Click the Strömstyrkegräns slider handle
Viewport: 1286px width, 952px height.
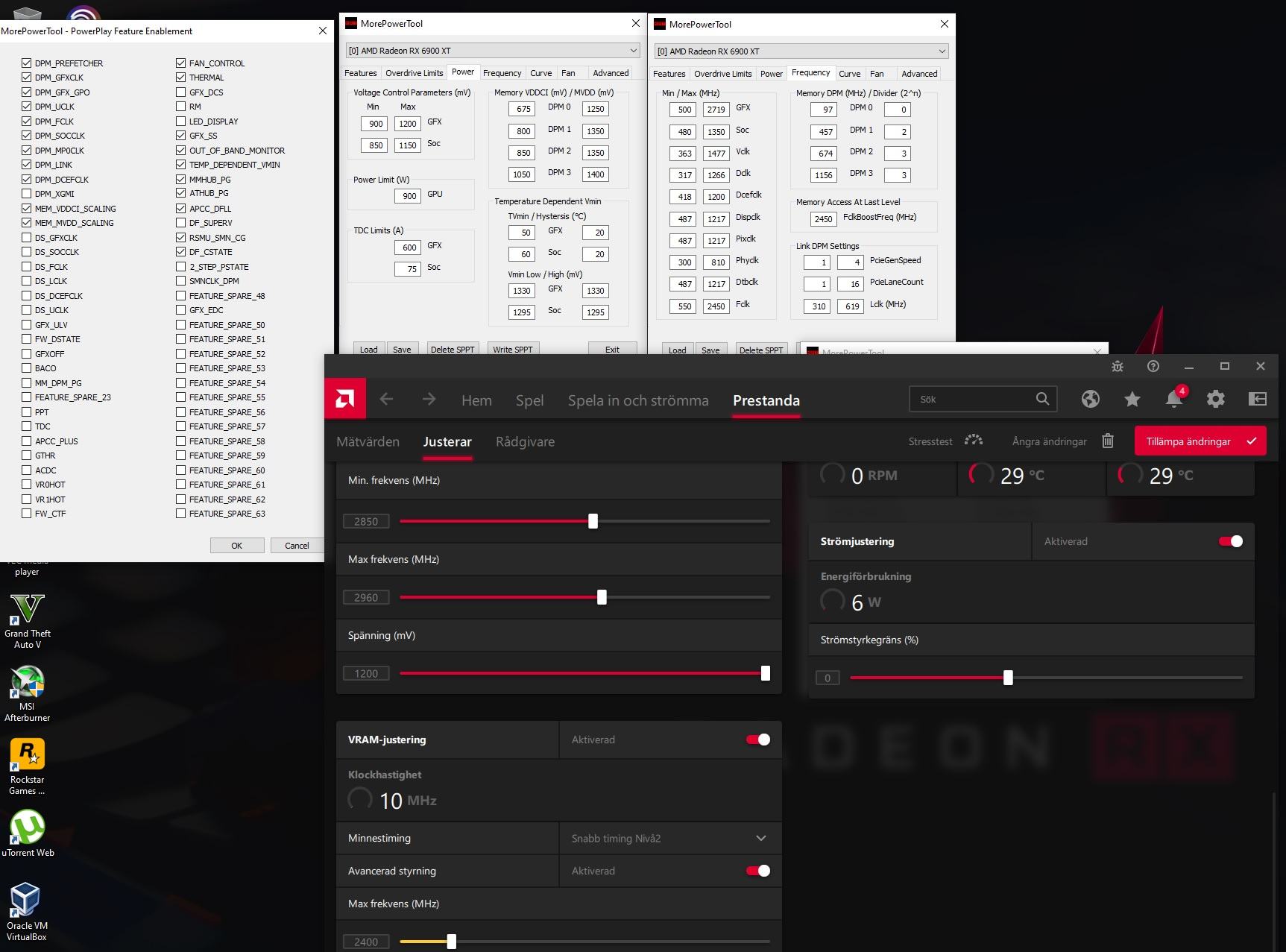point(1008,678)
